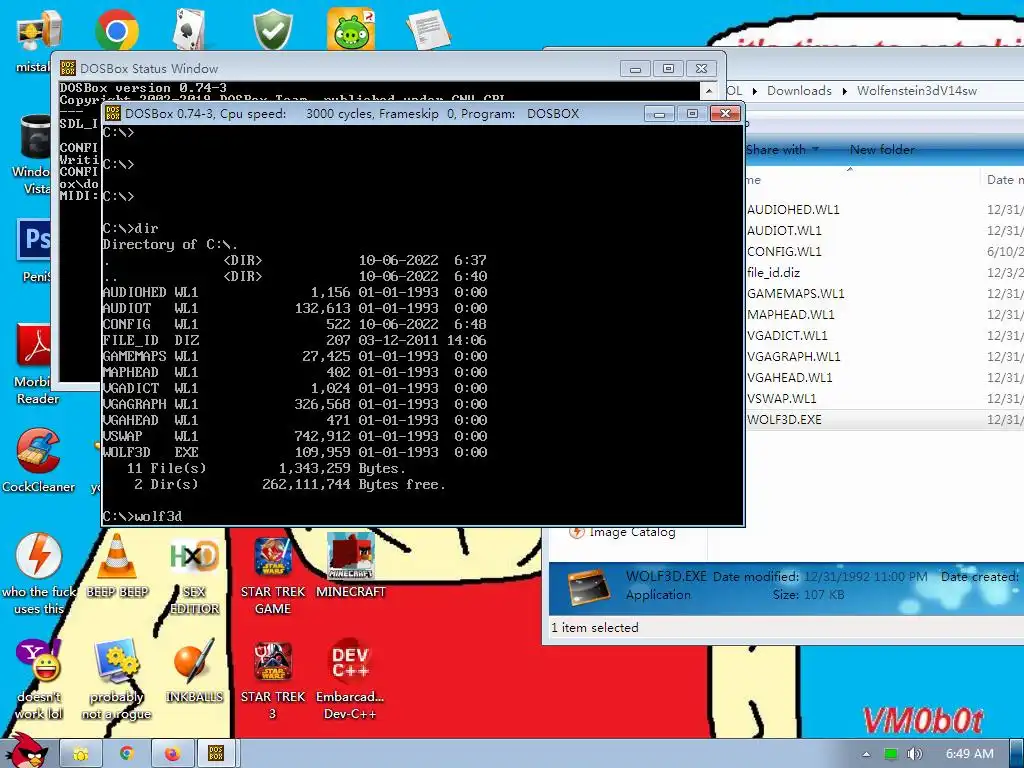Expand the arrow before Downloads breadcrumb

tap(755, 91)
